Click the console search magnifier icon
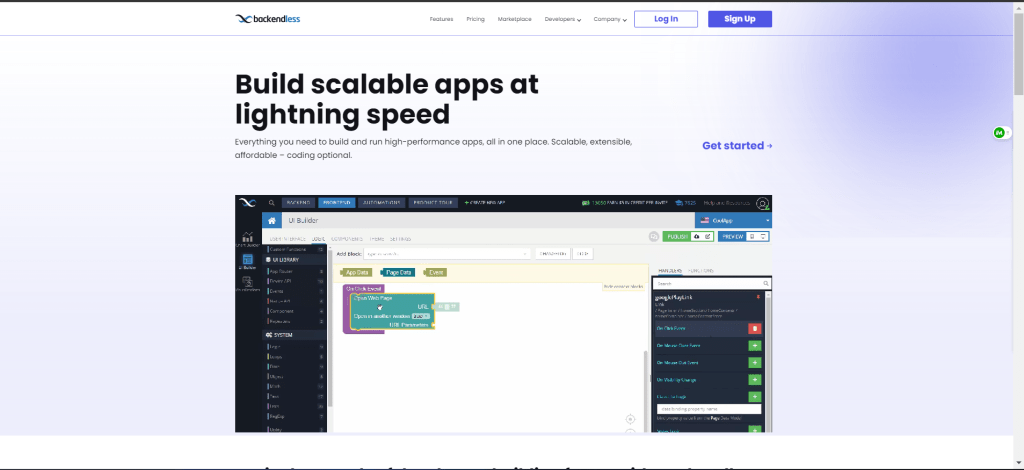The width and height of the screenshot is (1024, 470). click(x=272, y=203)
